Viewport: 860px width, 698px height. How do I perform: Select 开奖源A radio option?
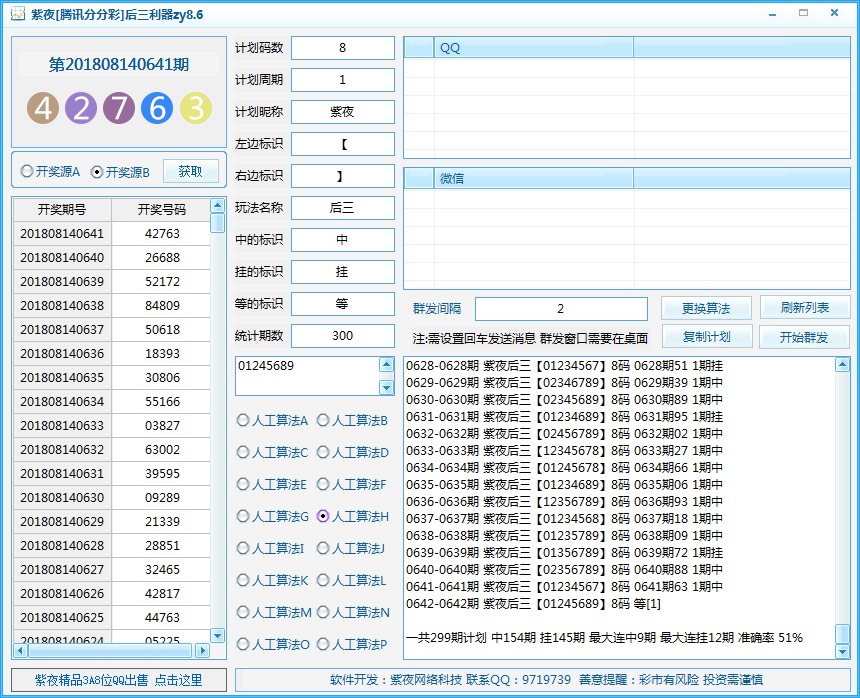27,172
